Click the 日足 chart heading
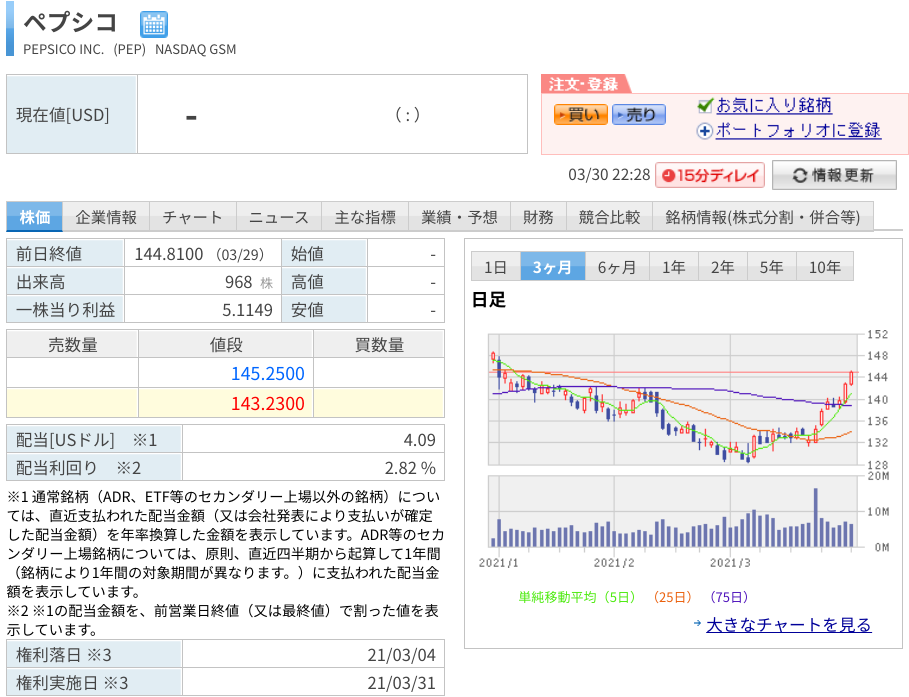Screen dimensions: 909x697 click(x=489, y=299)
